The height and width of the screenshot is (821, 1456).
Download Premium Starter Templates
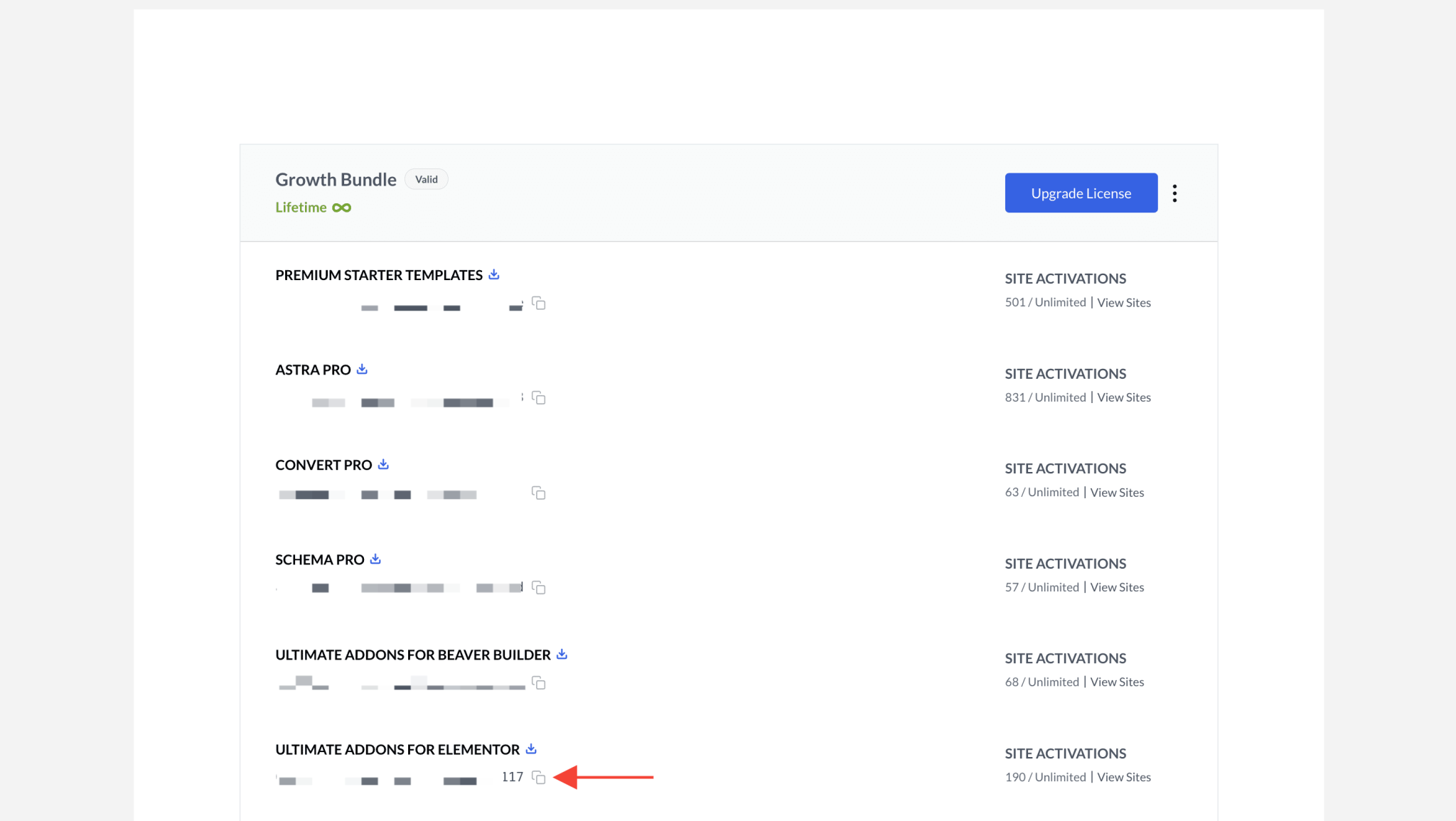tap(494, 274)
